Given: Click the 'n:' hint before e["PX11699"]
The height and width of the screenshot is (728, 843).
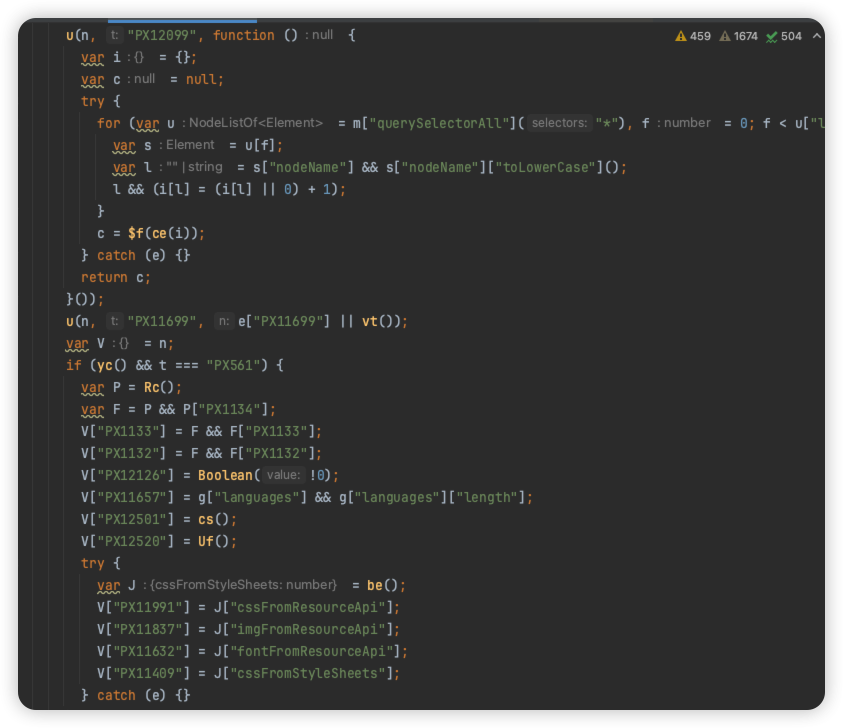Looking at the screenshot, I should click(x=225, y=321).
